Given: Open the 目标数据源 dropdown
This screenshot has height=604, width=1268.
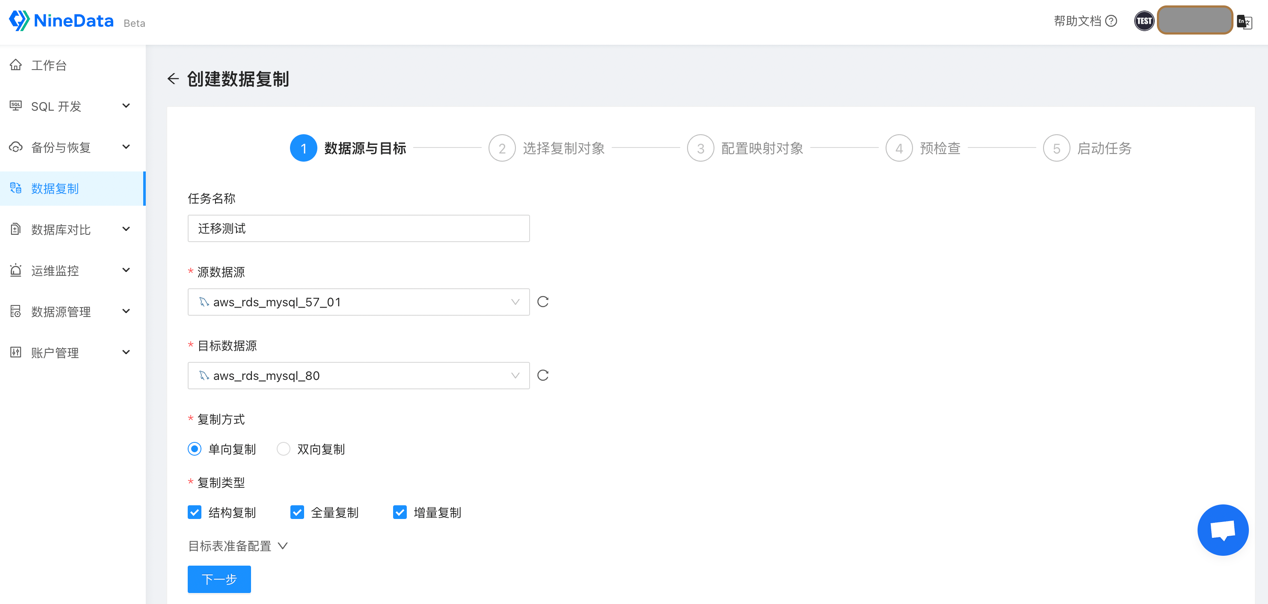Looking at the screenshot, I should click(359, 376).
